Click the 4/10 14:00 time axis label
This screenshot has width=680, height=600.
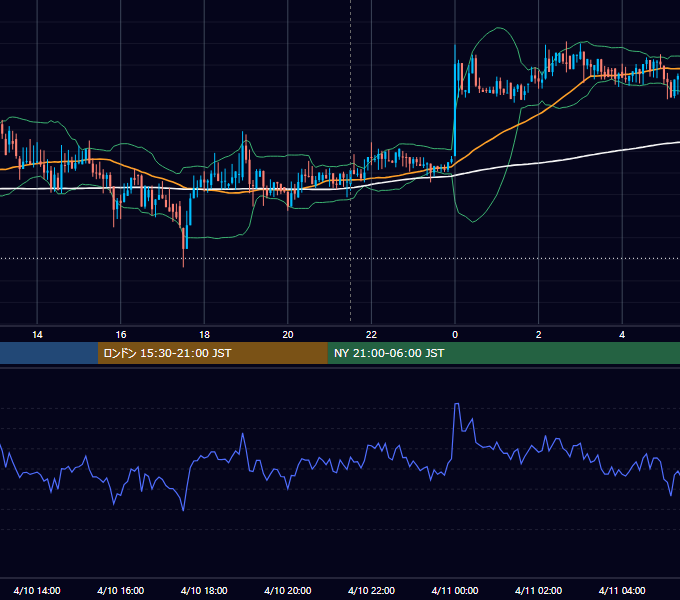coord(37,590)
